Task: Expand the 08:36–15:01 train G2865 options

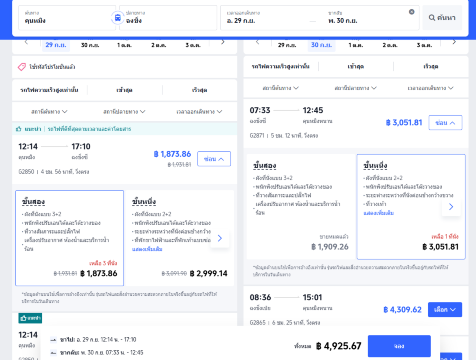Action: coord(445,310)
